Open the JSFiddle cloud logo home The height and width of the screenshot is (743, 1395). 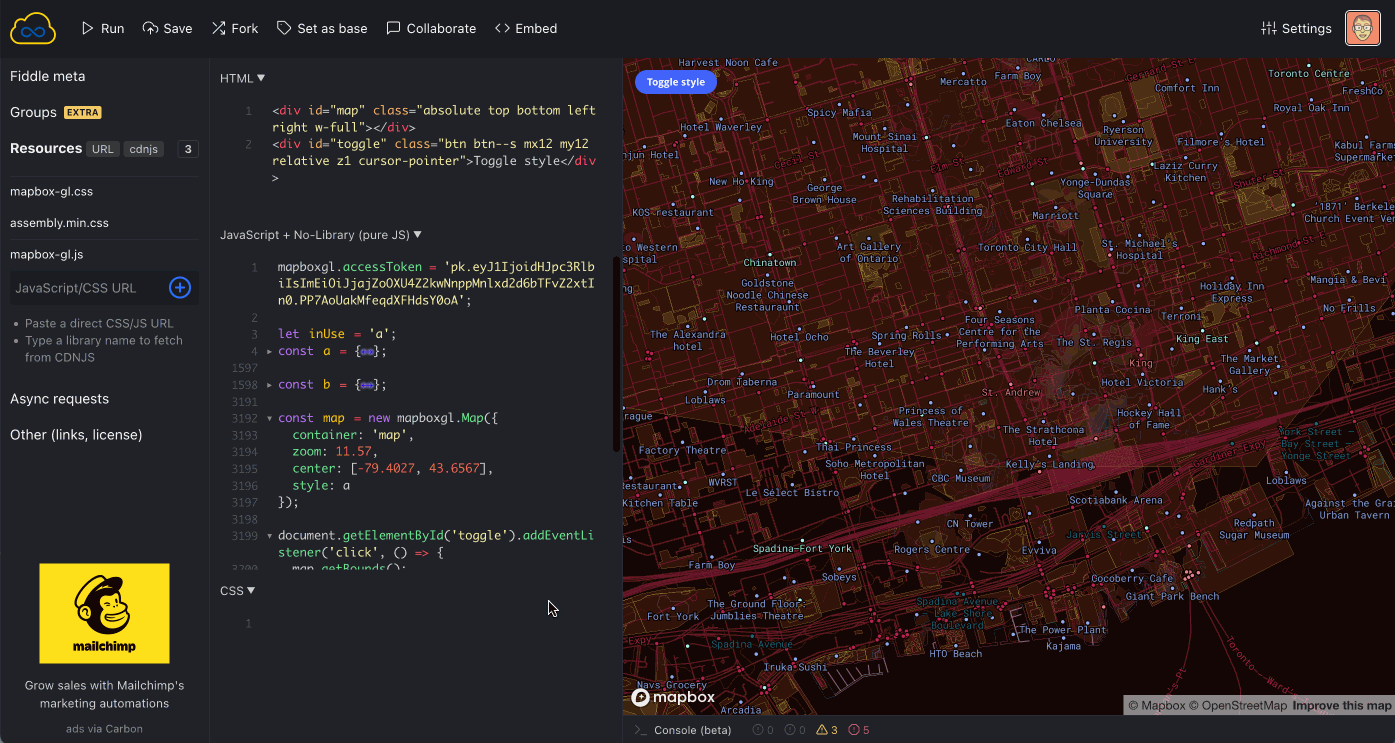[33, 28]
